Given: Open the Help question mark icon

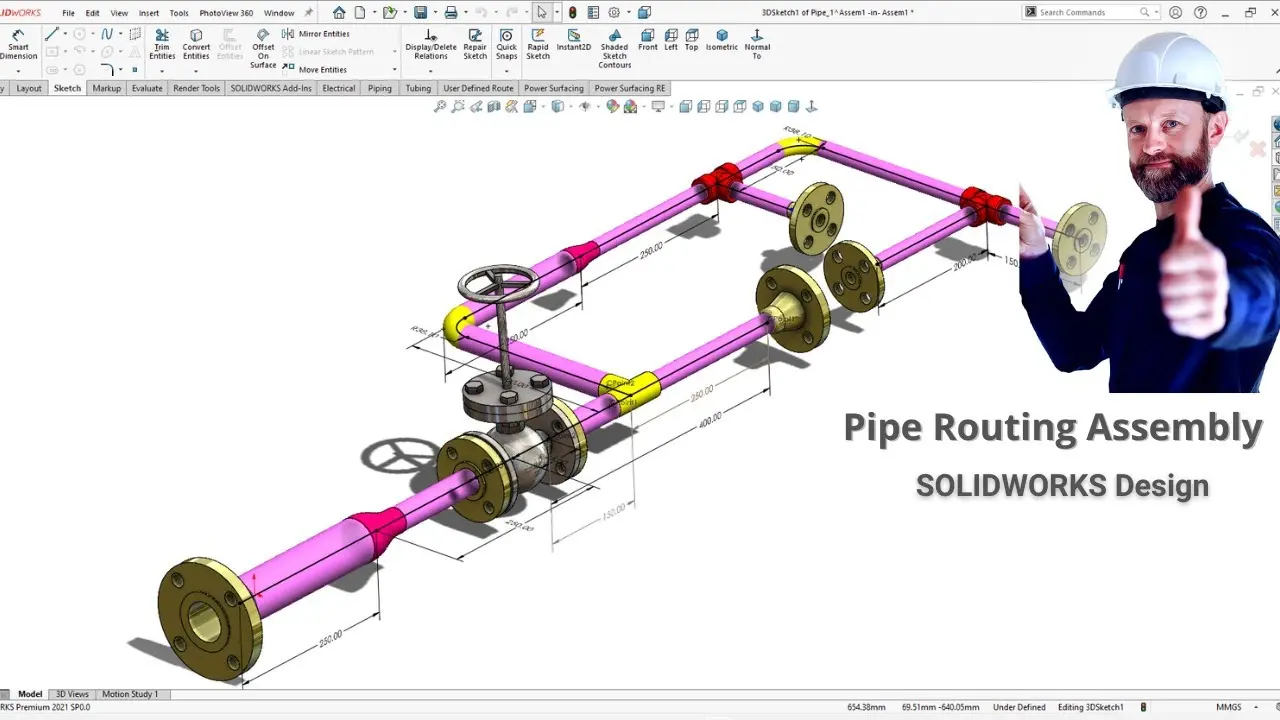Looking at the screenshot, I should tap(1200, 12).
